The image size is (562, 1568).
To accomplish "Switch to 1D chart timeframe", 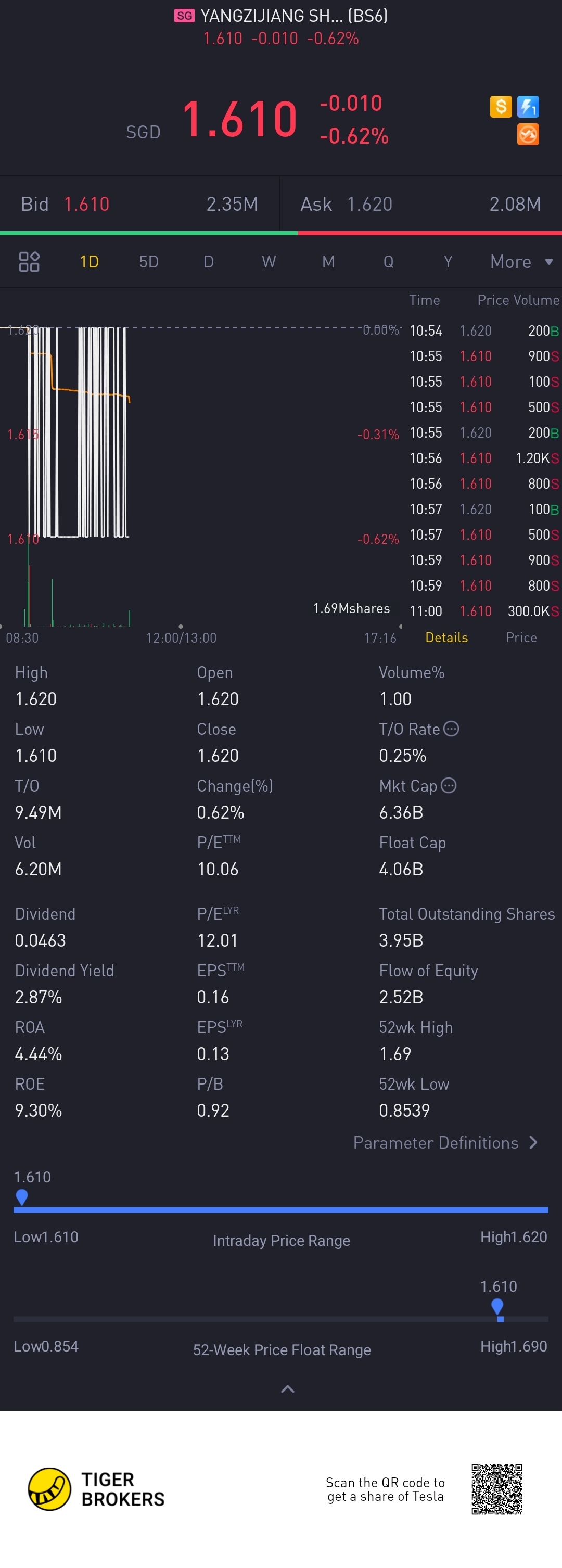I will [90, 262].
